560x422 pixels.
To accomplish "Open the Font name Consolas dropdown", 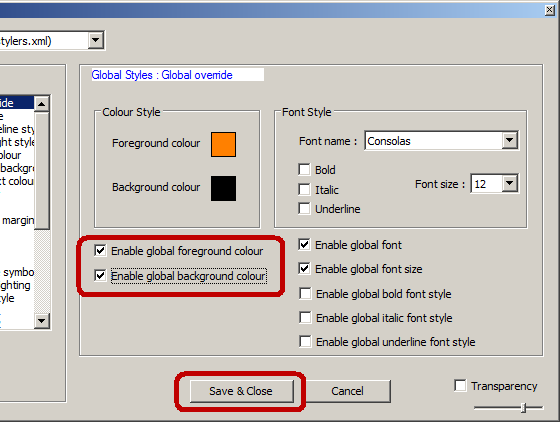I will 510,141.
